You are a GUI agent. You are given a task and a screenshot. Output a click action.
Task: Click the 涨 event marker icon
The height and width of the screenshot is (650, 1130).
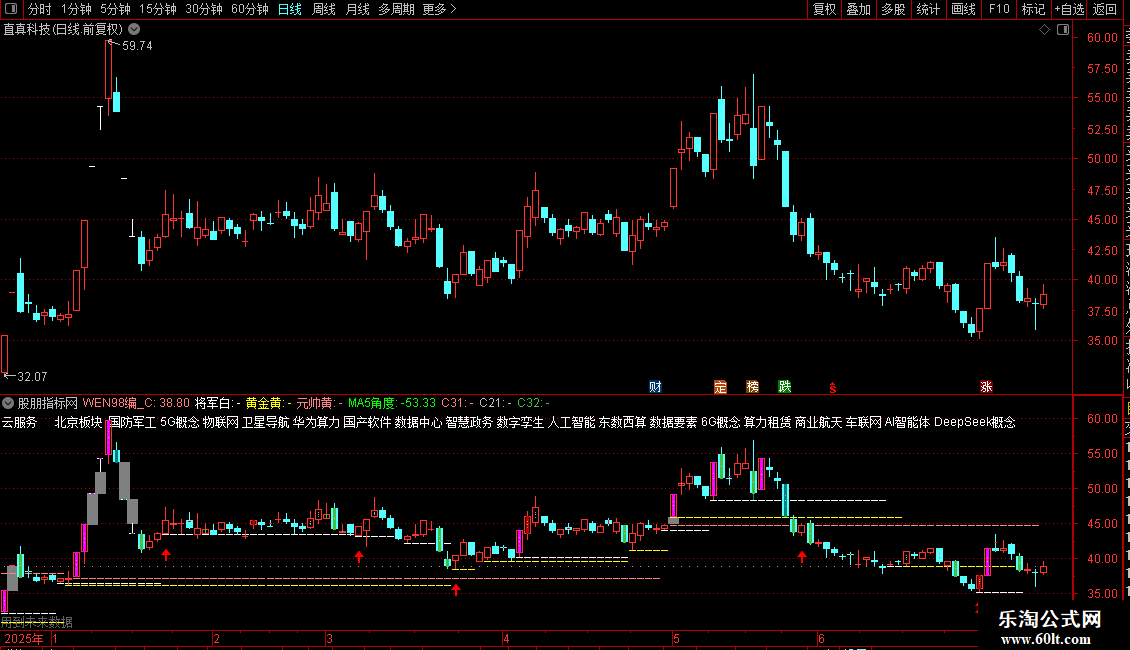click(986, 387)
